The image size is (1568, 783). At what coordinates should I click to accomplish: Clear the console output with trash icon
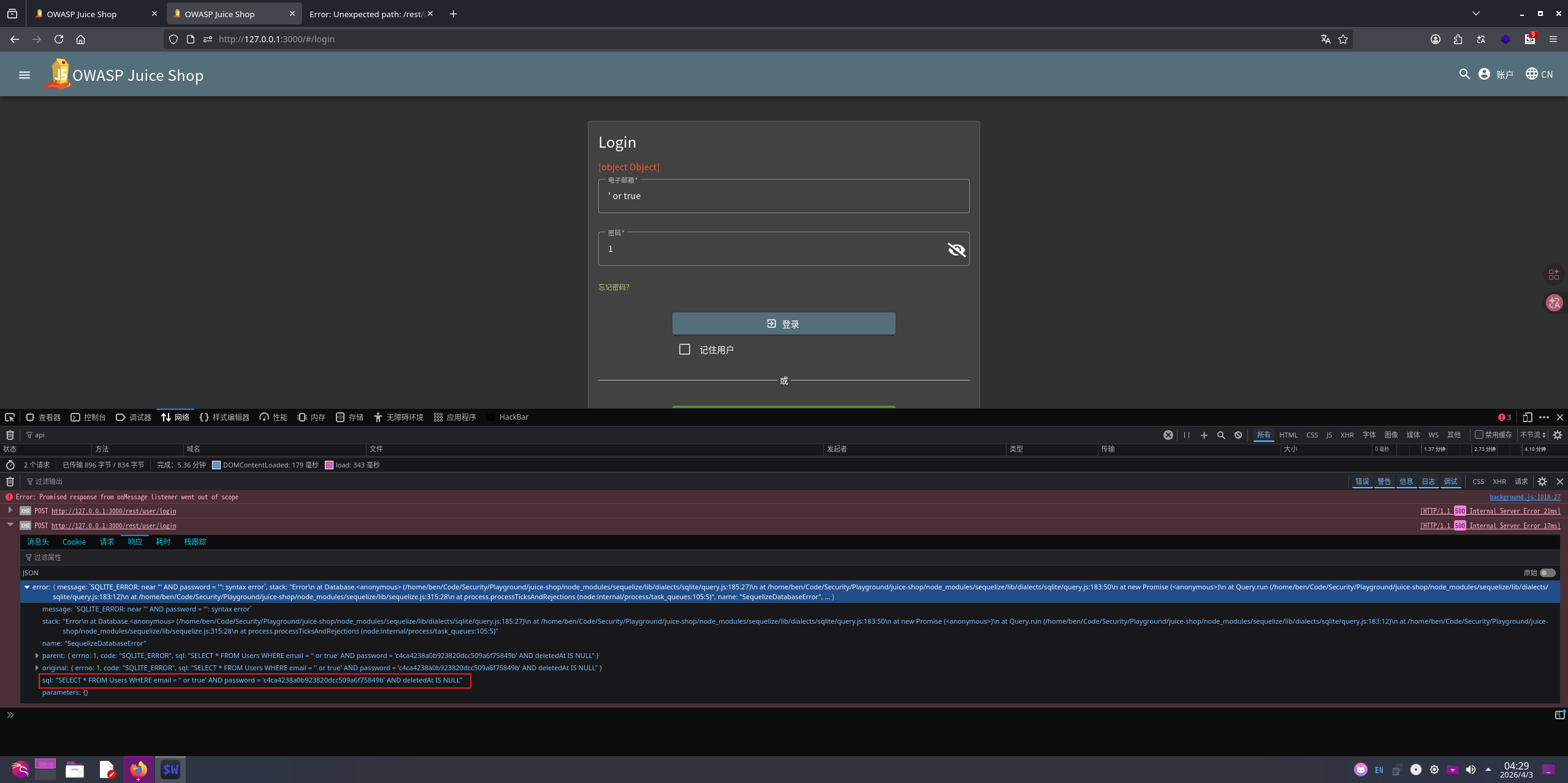coord(10,482)
